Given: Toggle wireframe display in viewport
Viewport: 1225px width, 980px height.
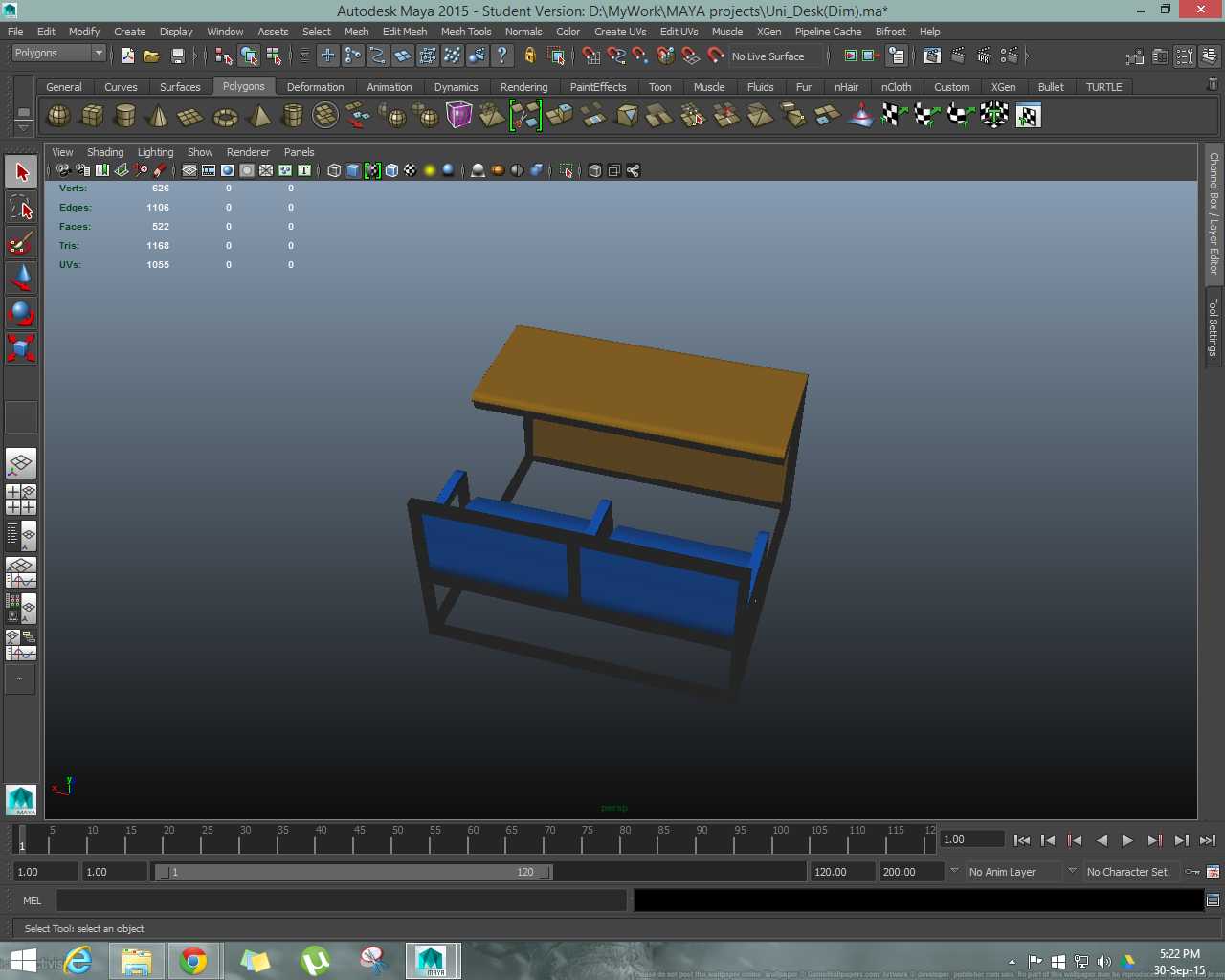Looking at the screenshot, I should pyautogui.click(x=334, y=170).
